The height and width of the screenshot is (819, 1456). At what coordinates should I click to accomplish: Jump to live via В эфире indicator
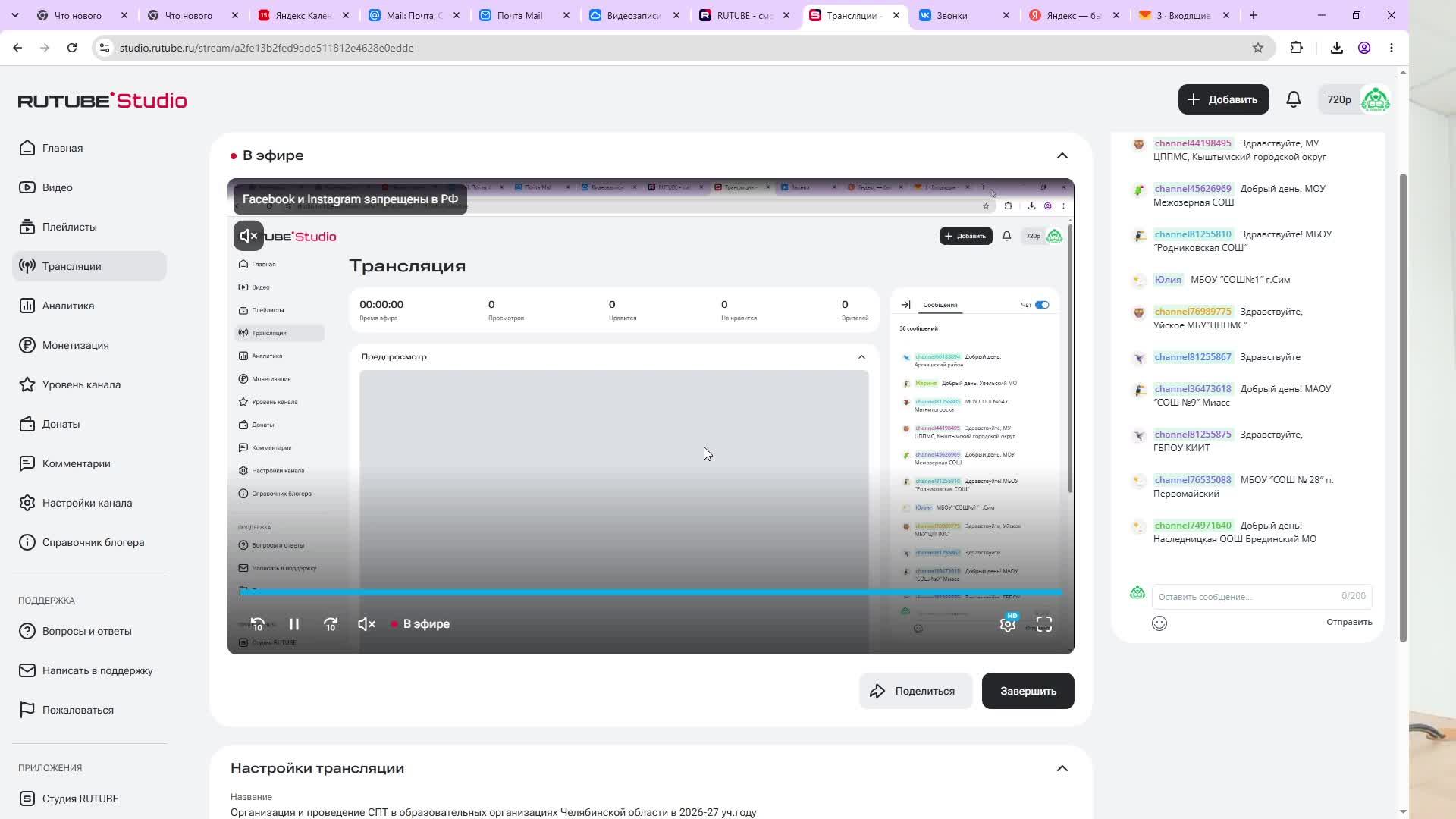(x=420, y=624)
